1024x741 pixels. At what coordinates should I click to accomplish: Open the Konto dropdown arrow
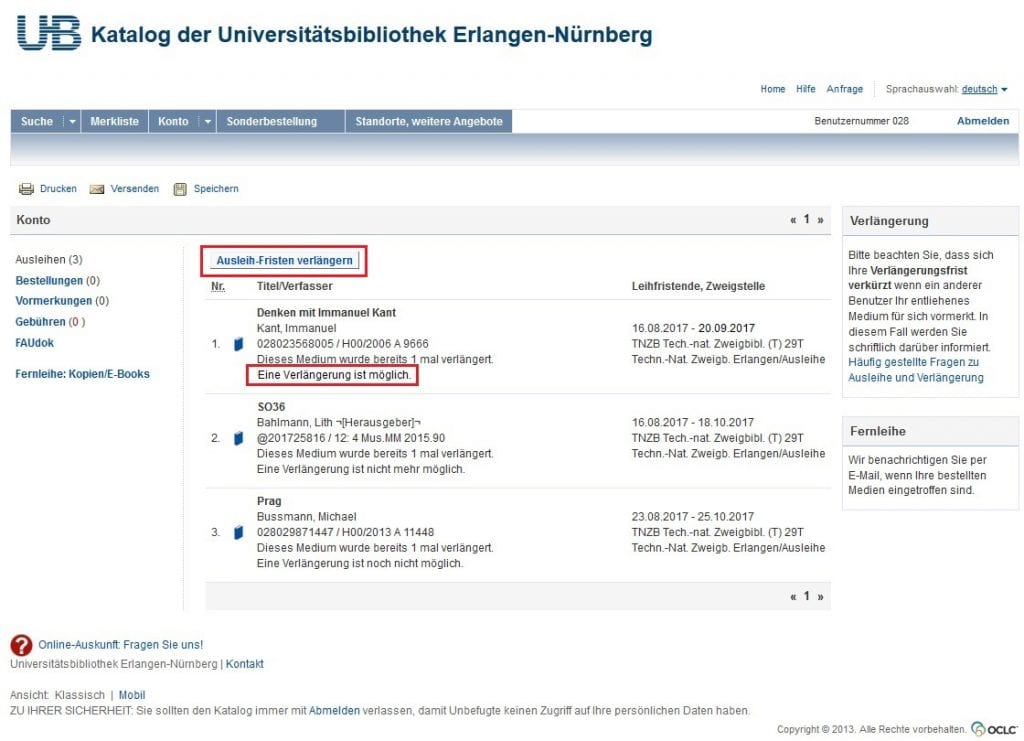[207, 120]
